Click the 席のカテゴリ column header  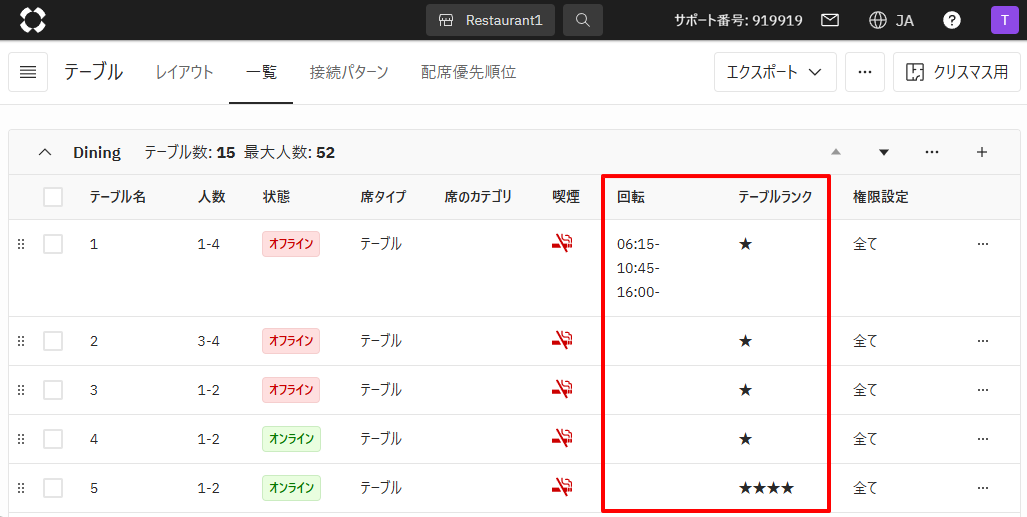[477, 197]
